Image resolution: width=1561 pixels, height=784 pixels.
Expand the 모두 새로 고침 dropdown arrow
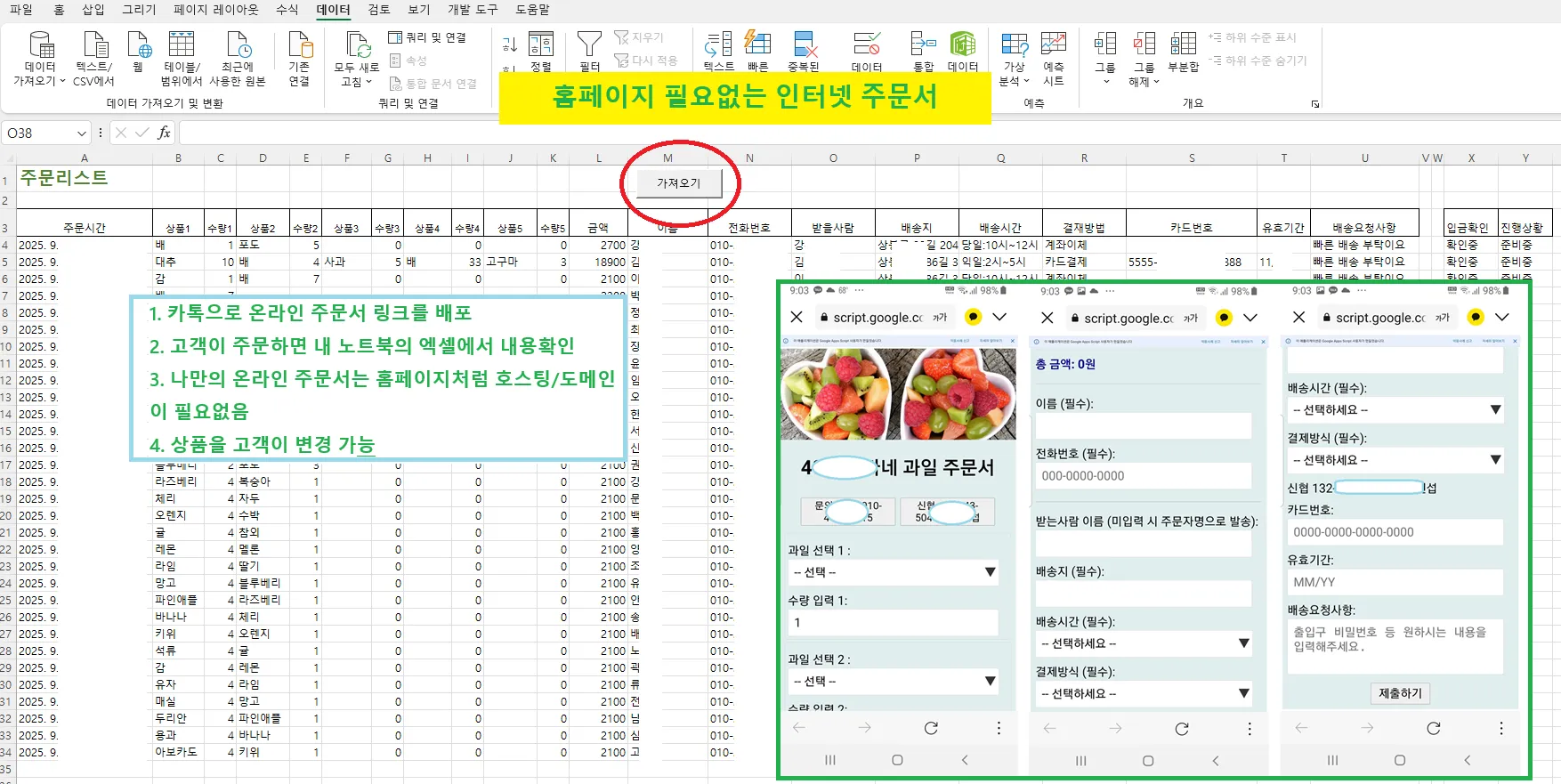tap(369, 81)
